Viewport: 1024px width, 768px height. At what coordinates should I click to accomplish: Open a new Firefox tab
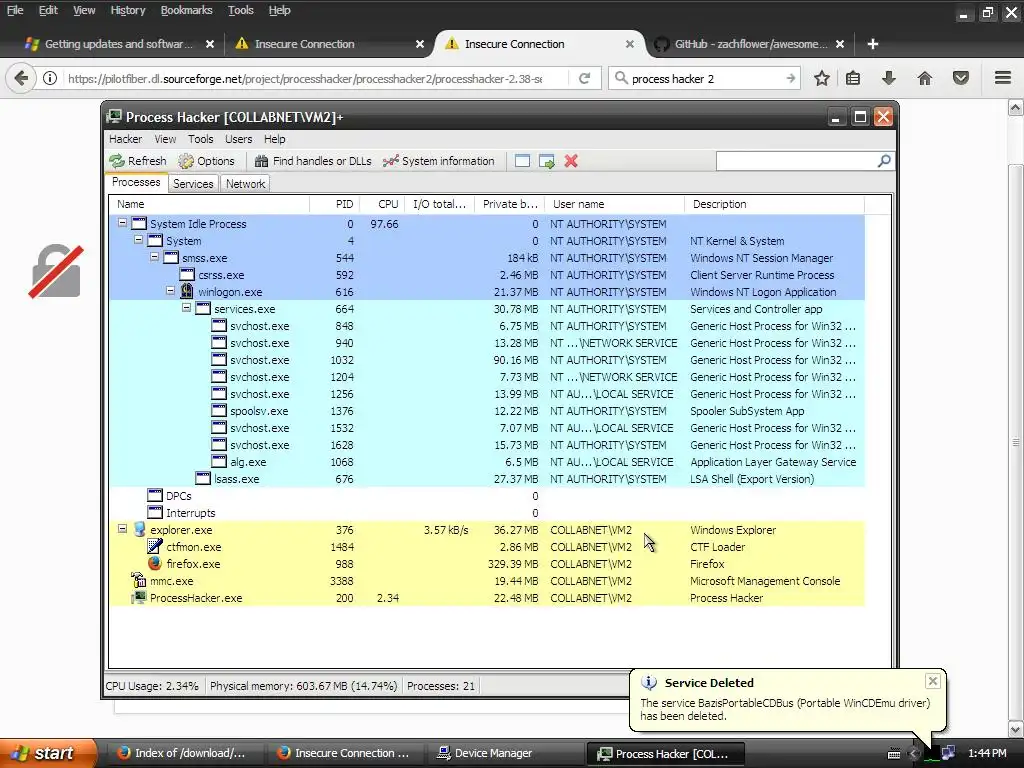pos(872,44)
